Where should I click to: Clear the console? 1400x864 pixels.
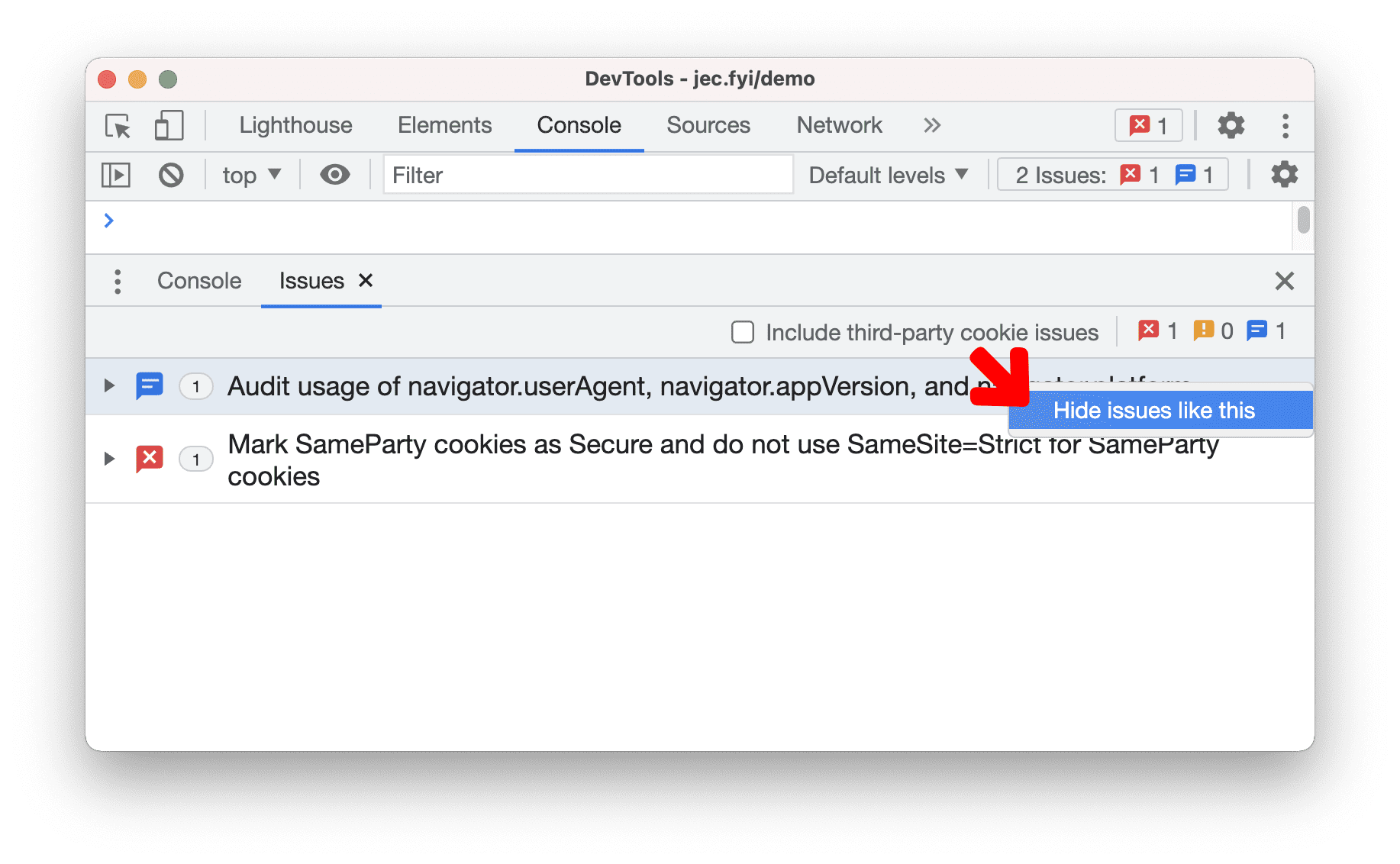171,175
